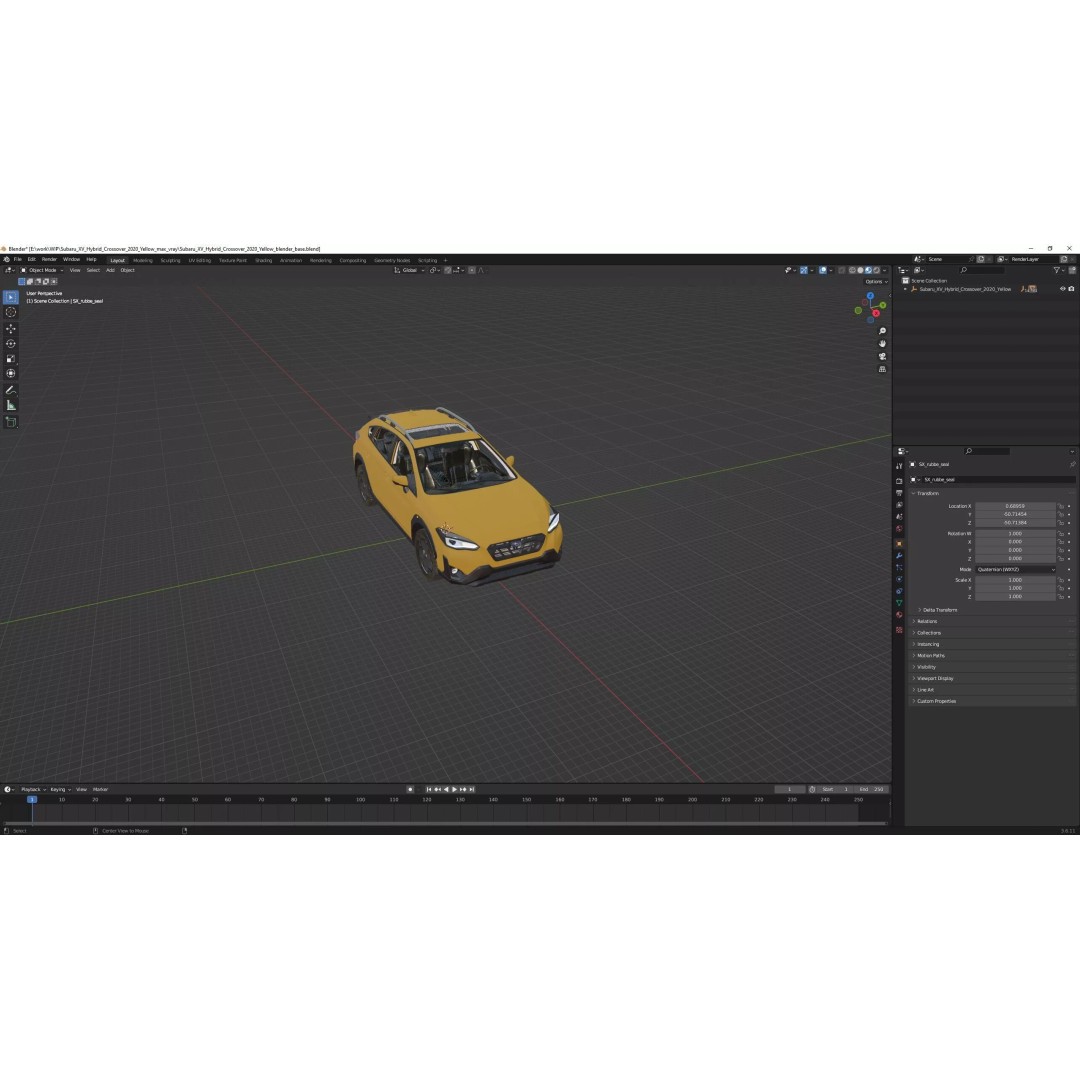Open the timeline Marker menu
This screenshot has height=1080, width=1080.
tap(101, 789)
